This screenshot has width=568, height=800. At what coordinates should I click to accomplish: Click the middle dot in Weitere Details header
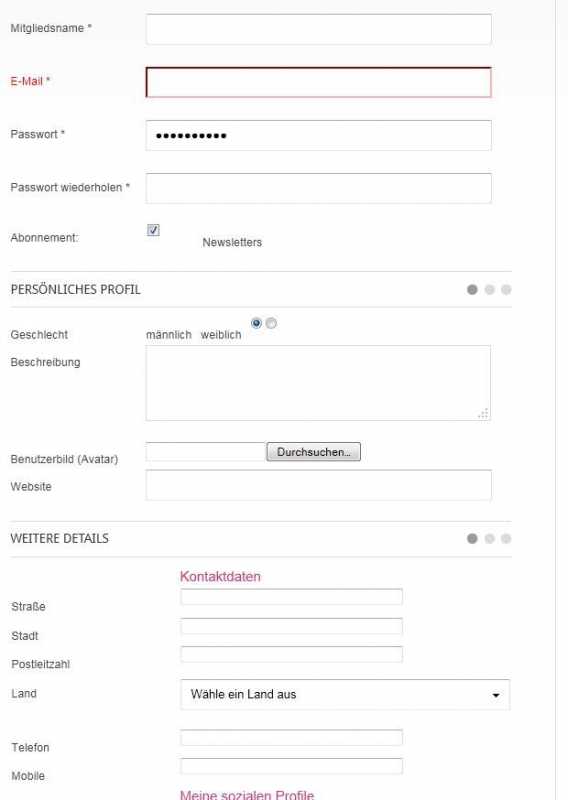(489, 538)
